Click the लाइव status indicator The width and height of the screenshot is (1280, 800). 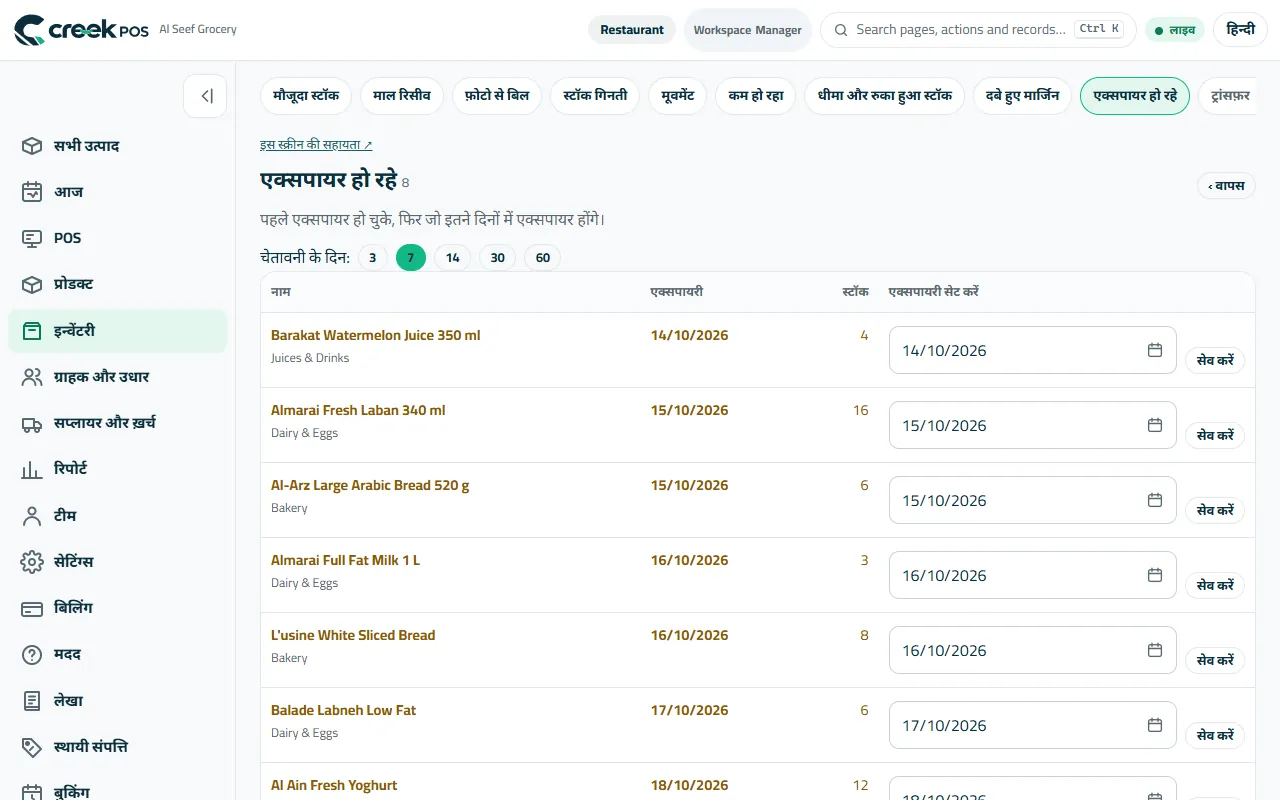click(1175, 30)
